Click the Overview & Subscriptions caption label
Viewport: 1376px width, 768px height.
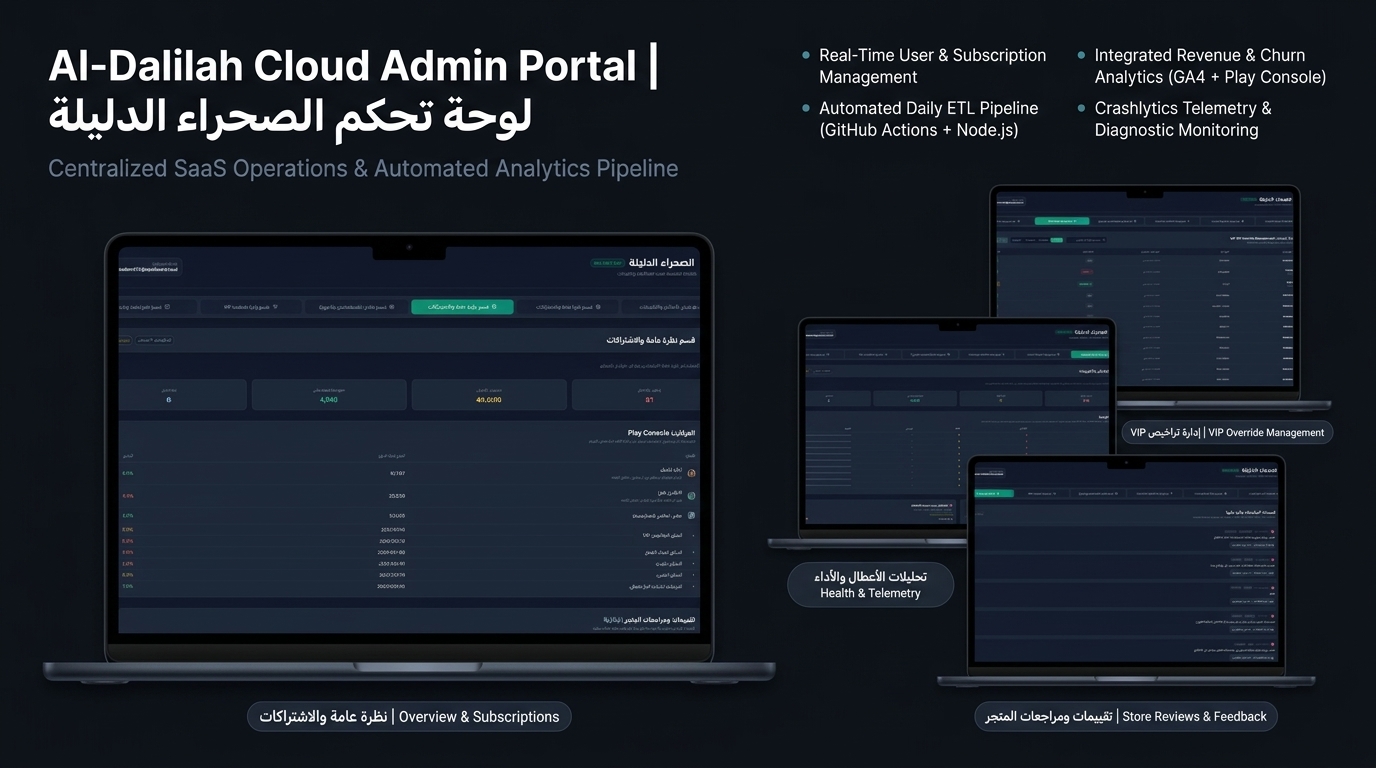point(410,717)
